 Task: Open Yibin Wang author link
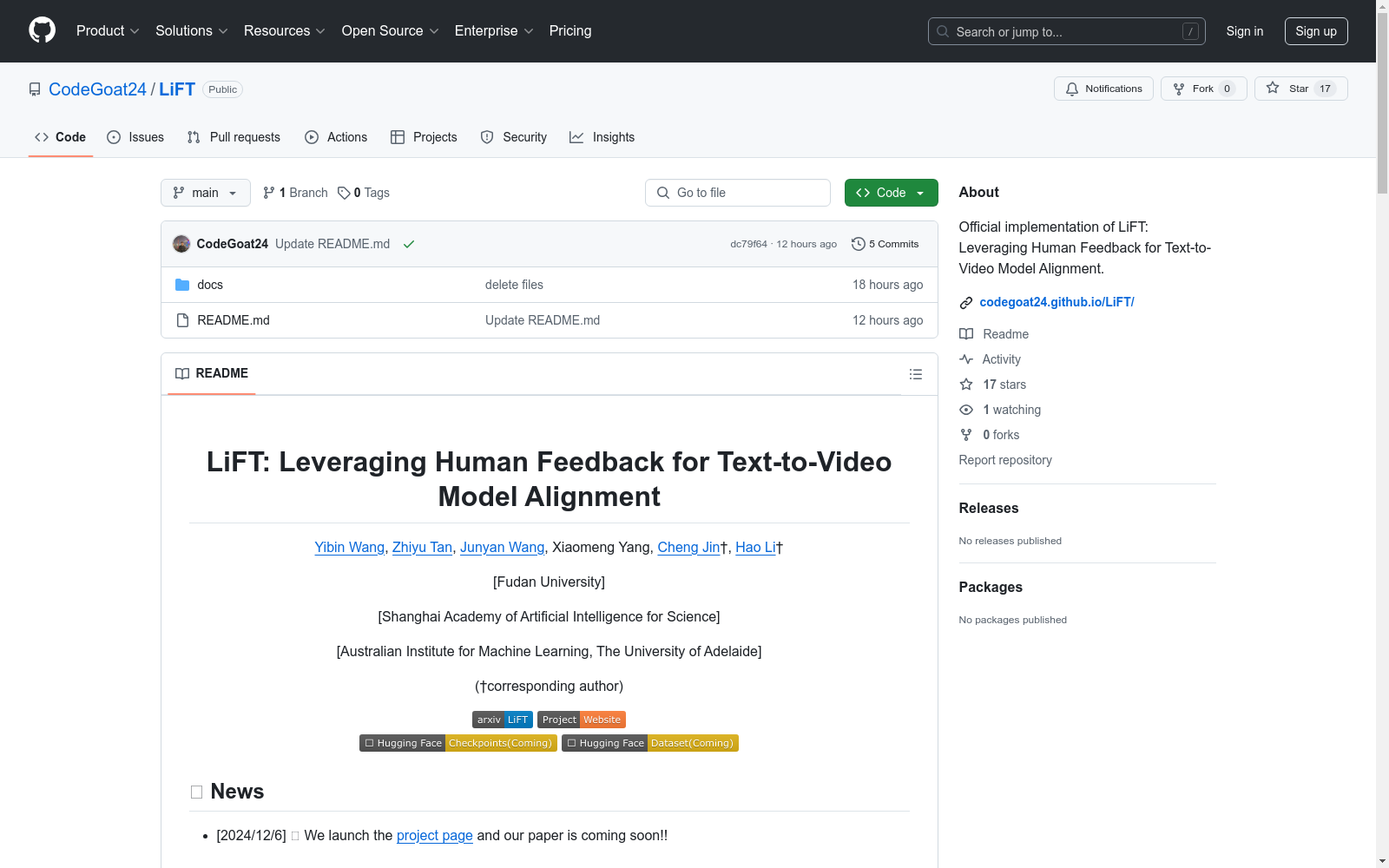(x=350, y=547)
